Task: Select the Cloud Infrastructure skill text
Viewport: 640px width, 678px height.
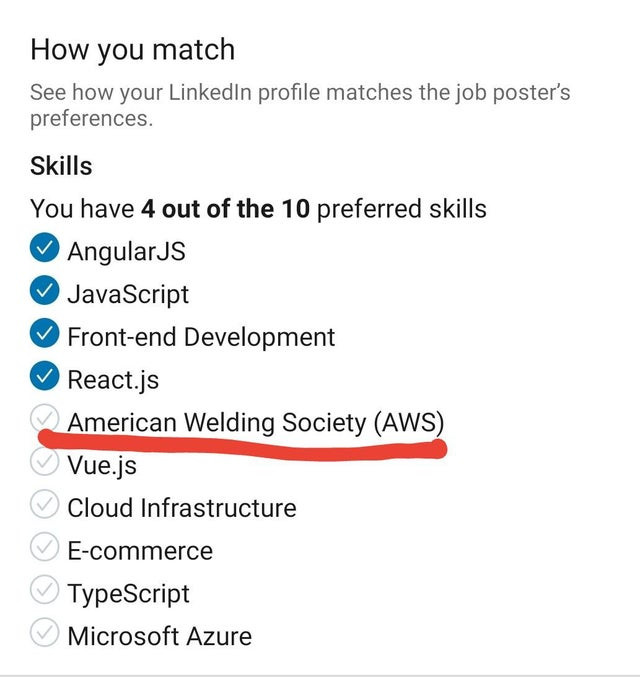Action: tap(182, 508)
